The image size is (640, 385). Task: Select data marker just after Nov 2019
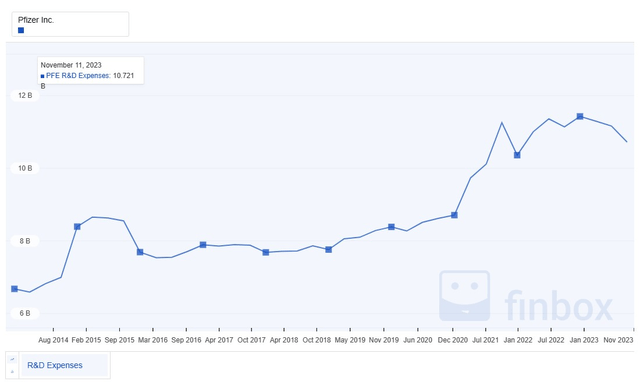click(391, 227)
